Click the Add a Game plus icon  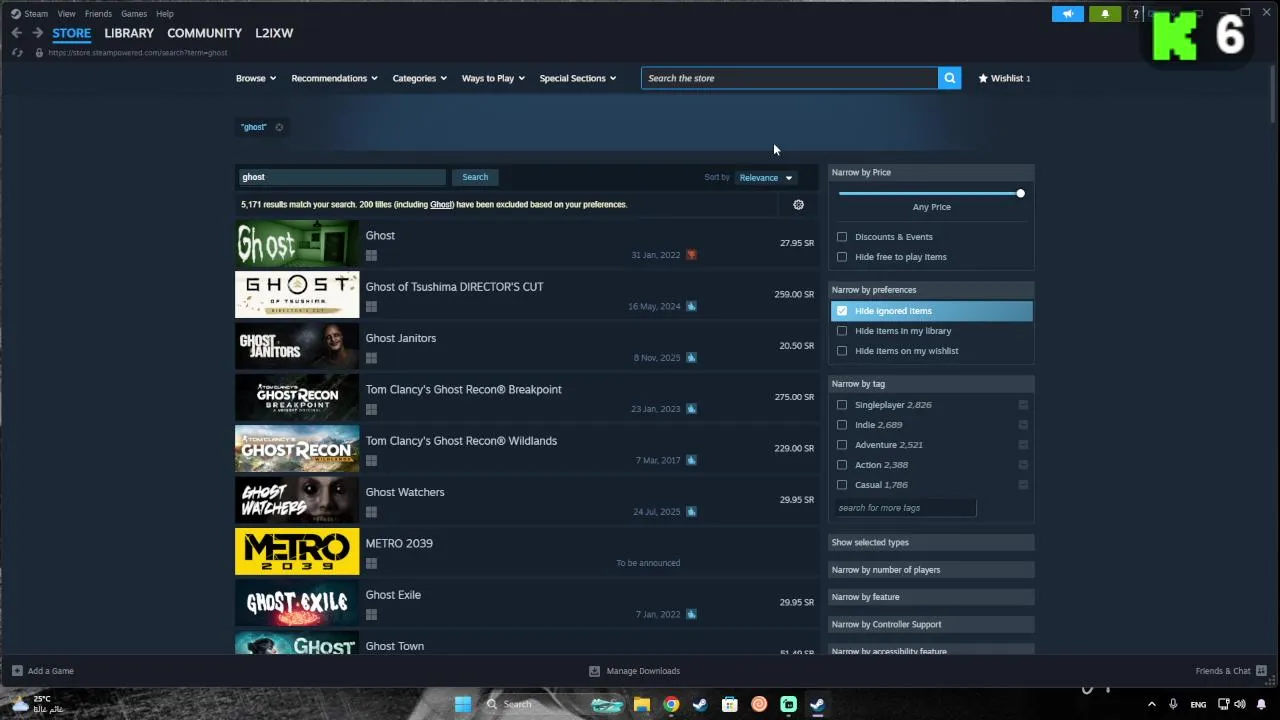(17, 671)
